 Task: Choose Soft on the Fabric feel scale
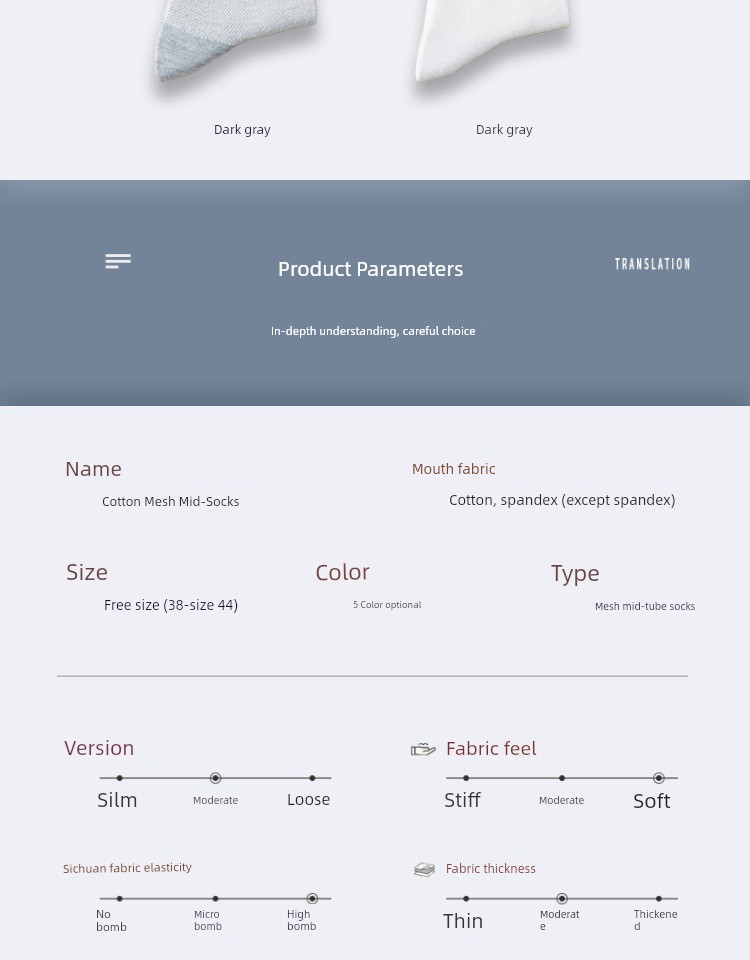click(x=658, y=778)
